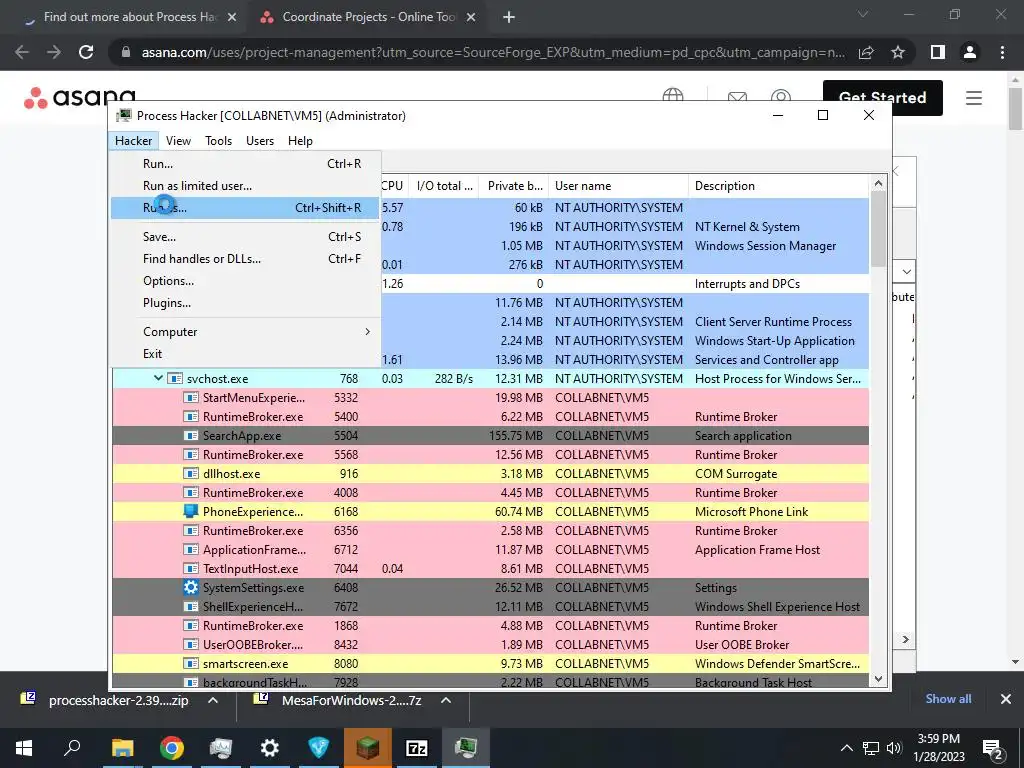The width and height of the screenshot is (1024, 768).
Task: Click the ApplicationFrame... process icon
Action: [191, 549]
